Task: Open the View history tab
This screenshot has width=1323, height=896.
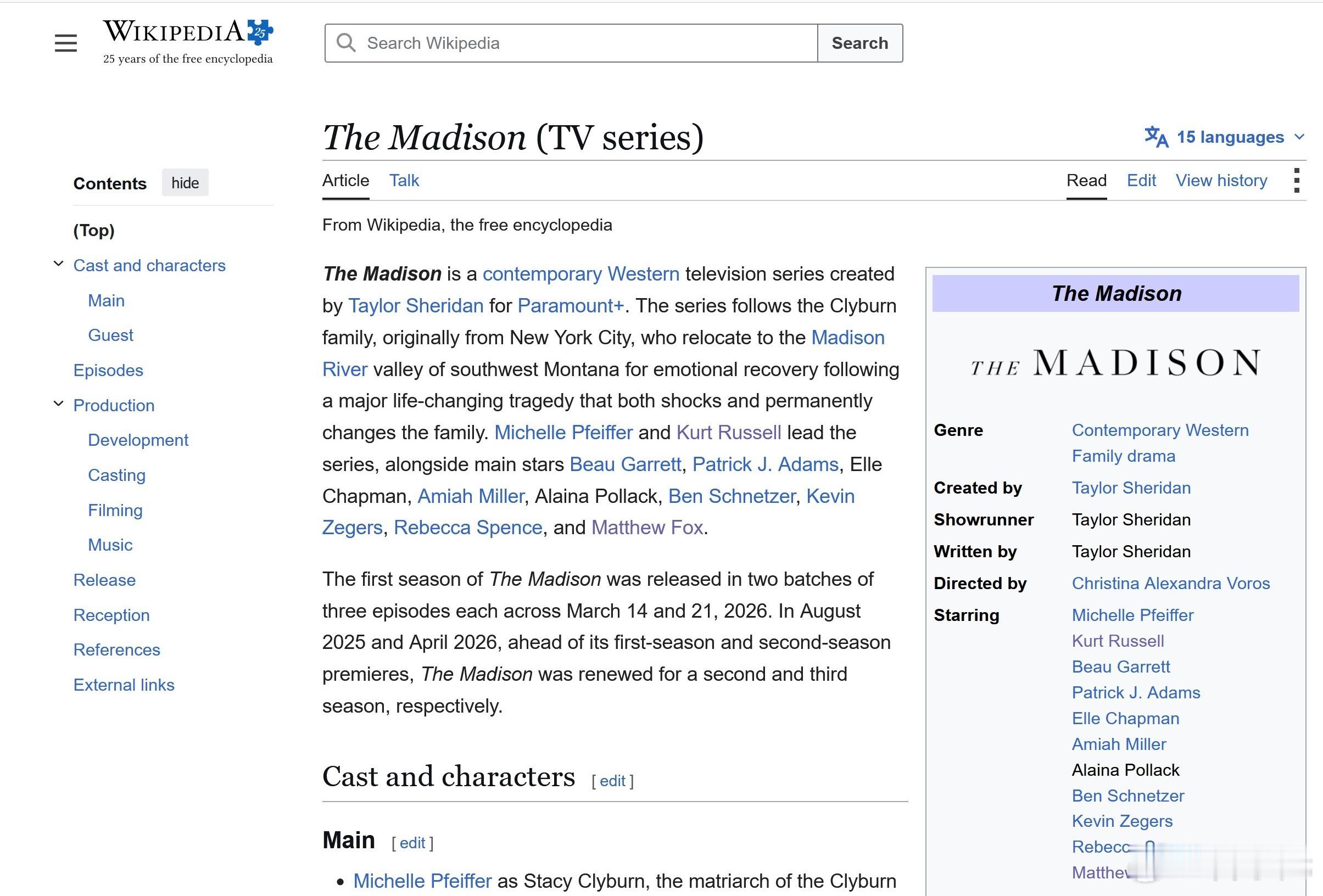Action: coord(1221,181)
